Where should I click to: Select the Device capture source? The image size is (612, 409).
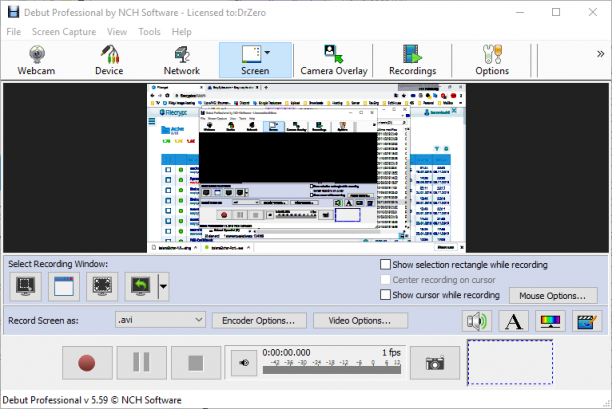[109, 60]
